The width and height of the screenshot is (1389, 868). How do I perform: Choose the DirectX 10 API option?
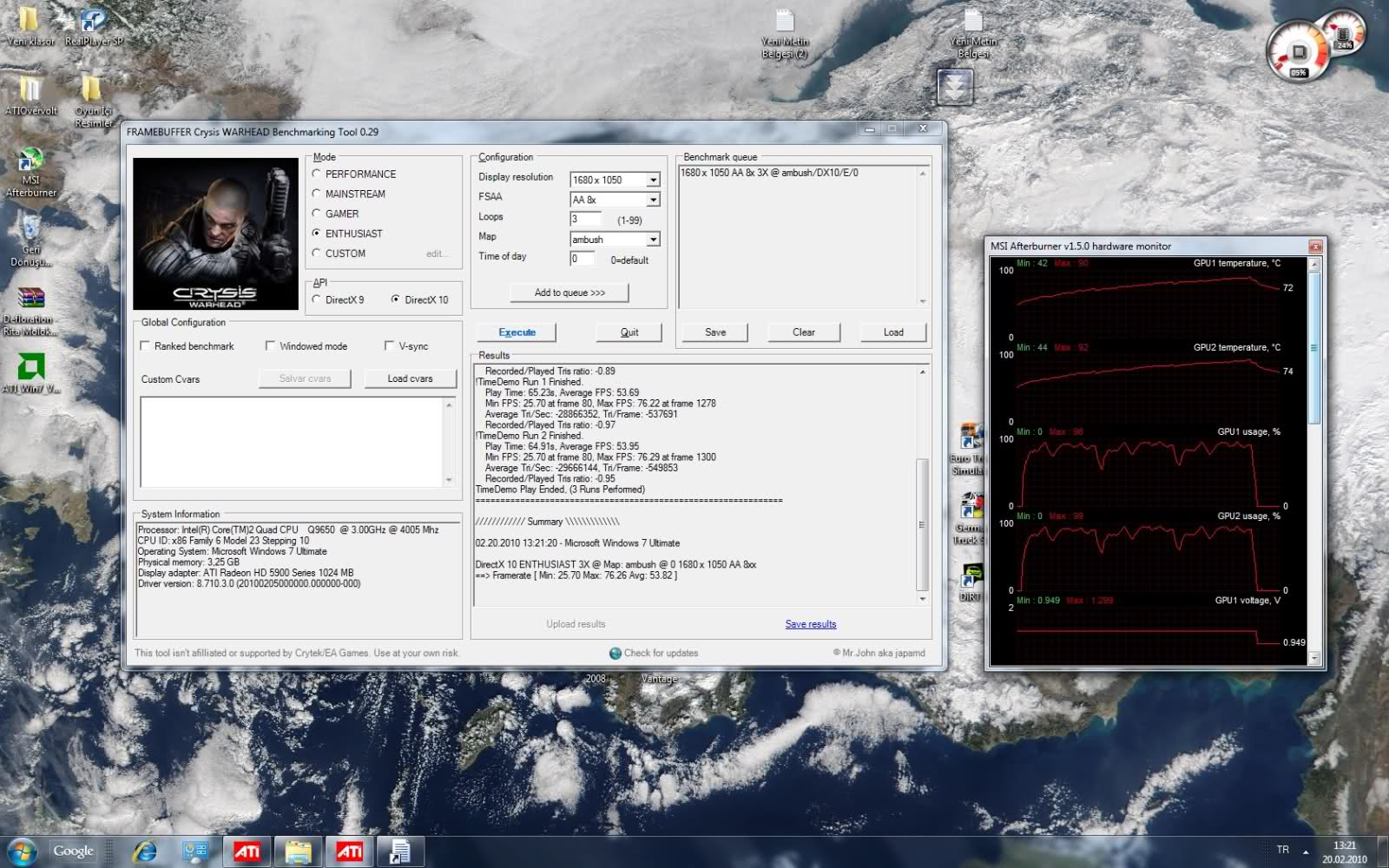pyautogui.click(x=396, y=299)
